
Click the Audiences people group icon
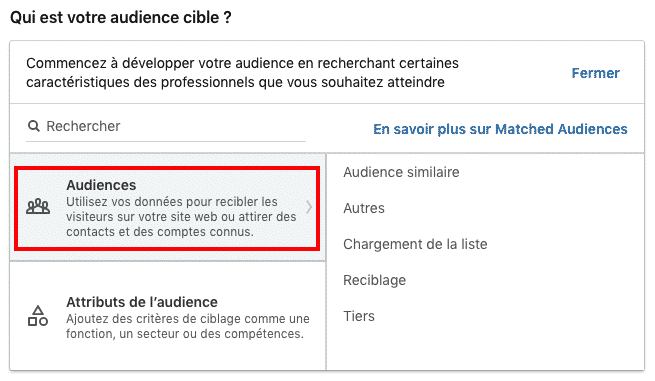[x=38, y=207]
